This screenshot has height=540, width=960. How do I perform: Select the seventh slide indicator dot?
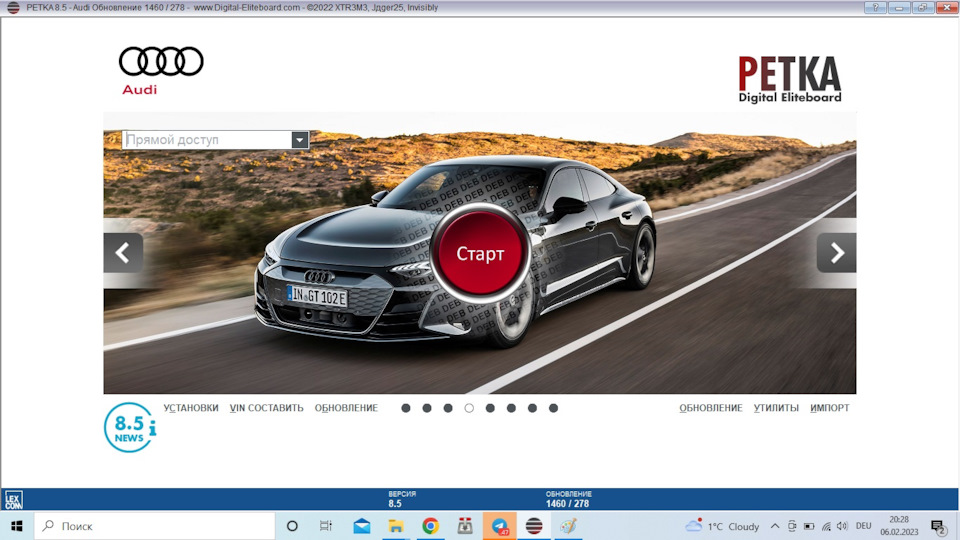(532, 408)
